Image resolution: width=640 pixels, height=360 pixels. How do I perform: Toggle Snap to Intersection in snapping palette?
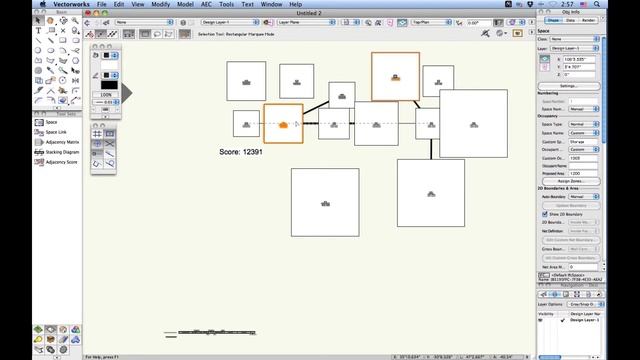[x=110, y=144]
